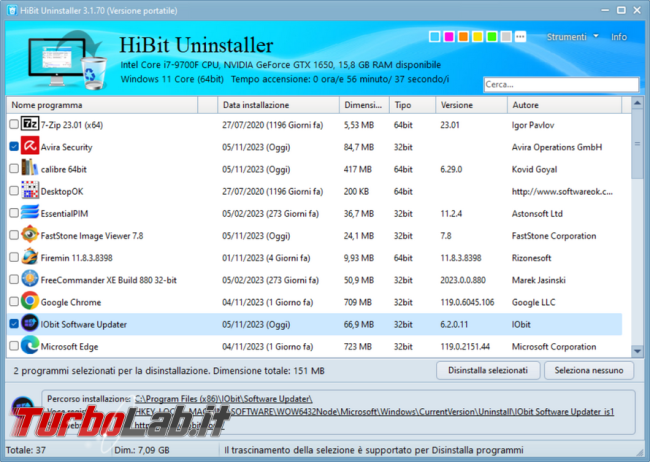Open the Info menu
The width and height of the screenshot is (650, 462).
click(618, 37)
